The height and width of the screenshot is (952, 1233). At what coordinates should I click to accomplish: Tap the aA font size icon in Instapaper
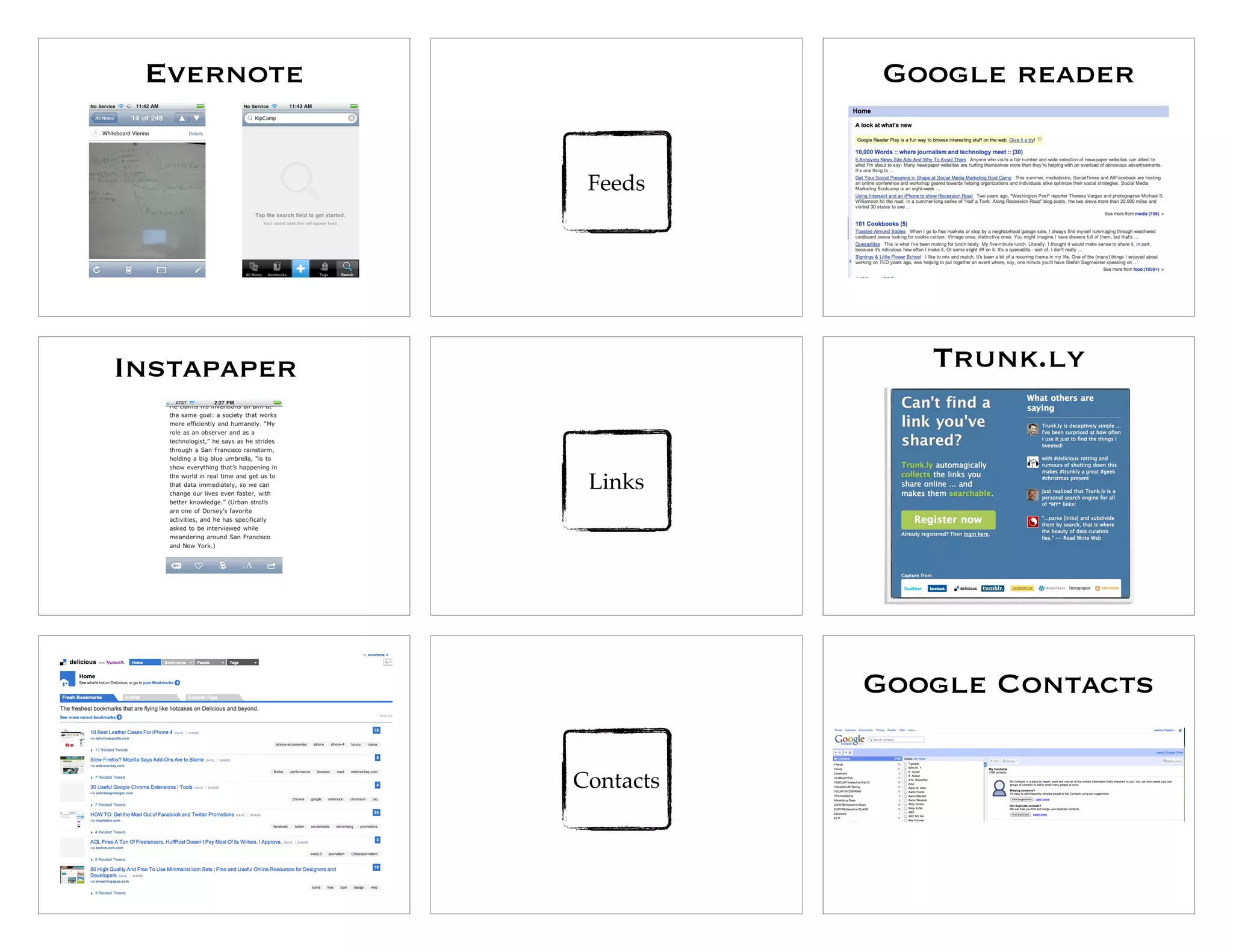[247, 566]
